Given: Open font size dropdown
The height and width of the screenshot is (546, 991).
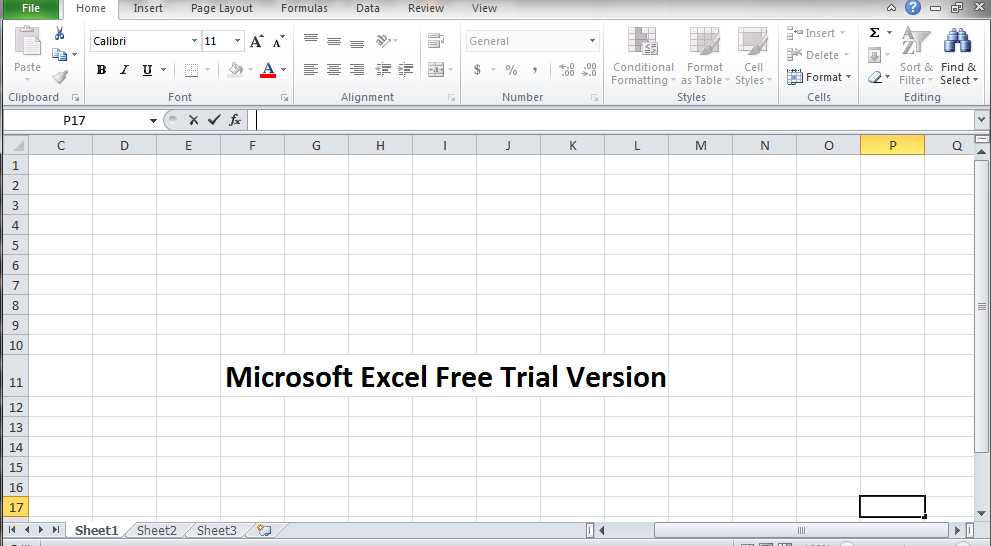Looking at the screenshot, I should click(x=238, y=41).
